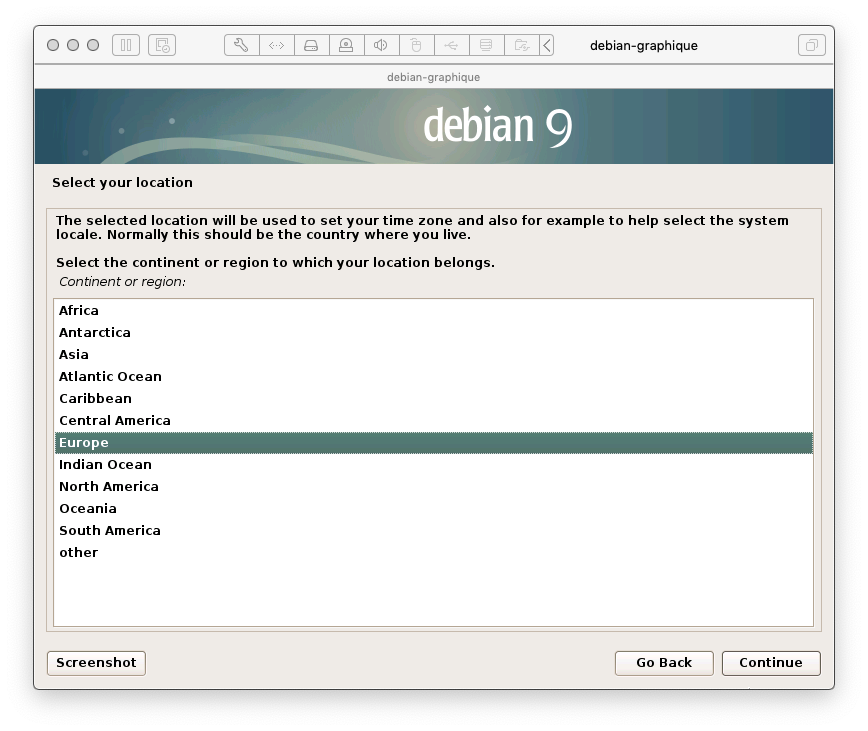Select Africa from the region list
The height and width of the screenshot is (731, 868).
pyautogui.click(x=433, y=310)
